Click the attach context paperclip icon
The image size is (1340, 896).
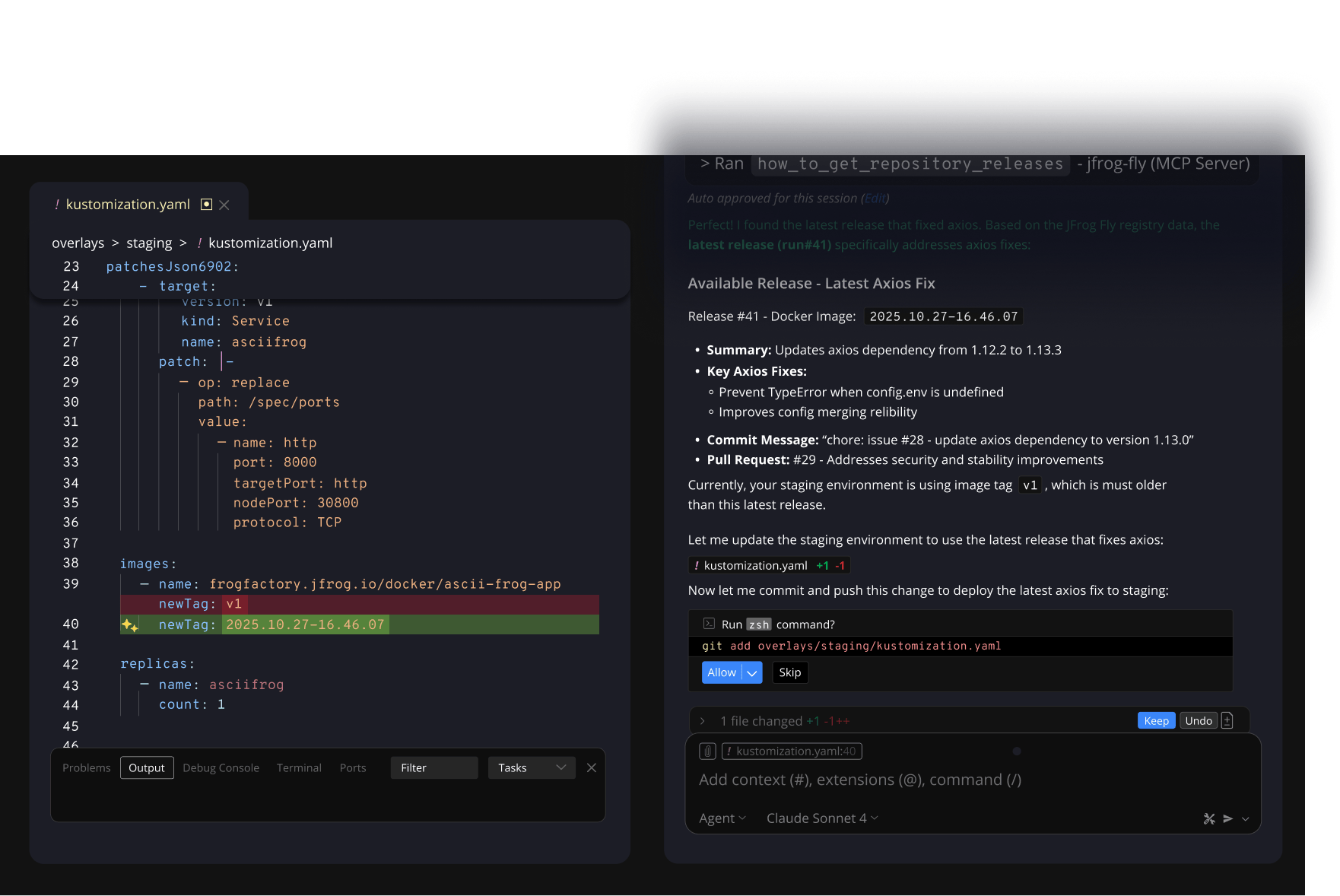click(x=707, y=751)
